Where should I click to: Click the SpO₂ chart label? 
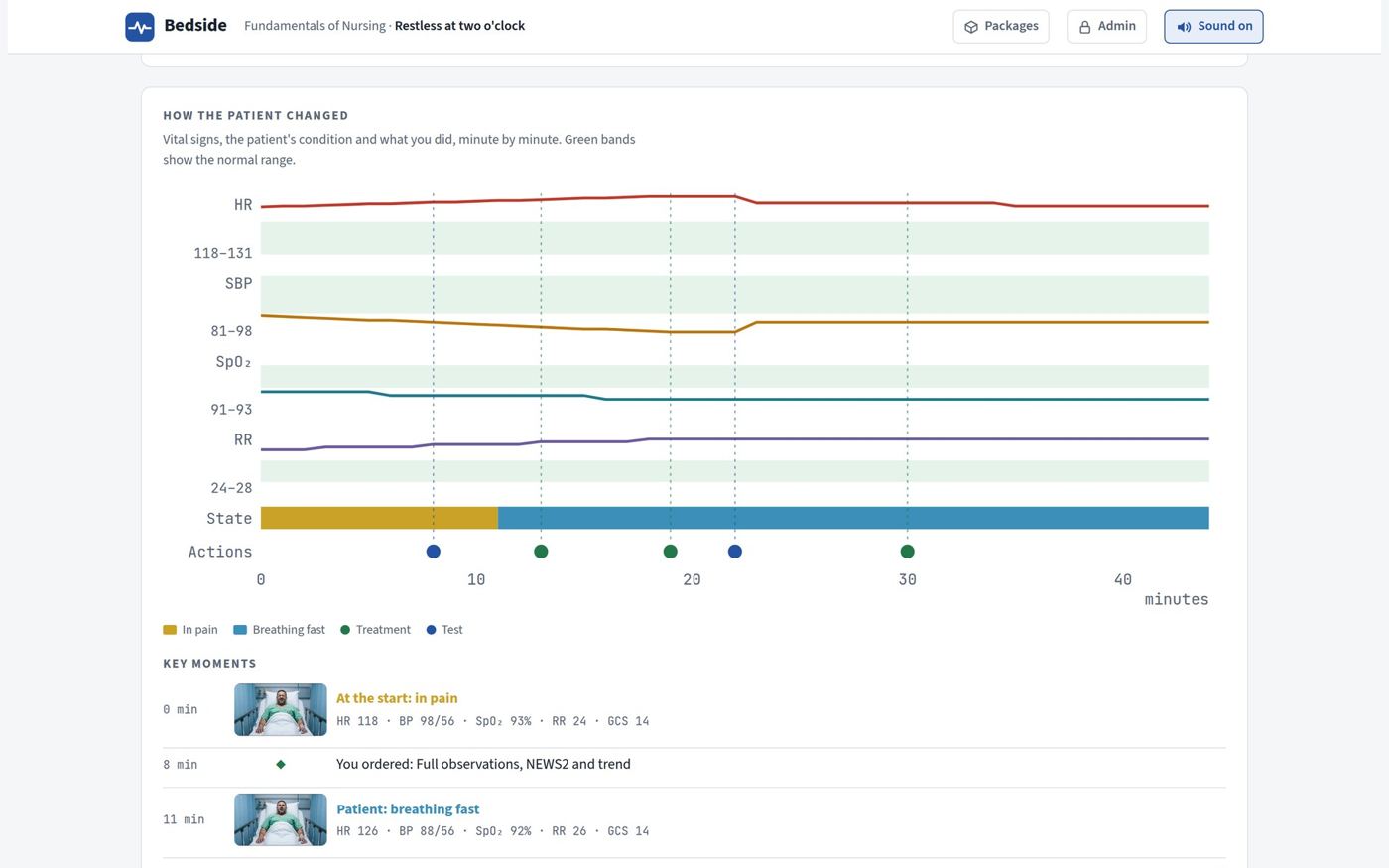(x=234, y=362)
